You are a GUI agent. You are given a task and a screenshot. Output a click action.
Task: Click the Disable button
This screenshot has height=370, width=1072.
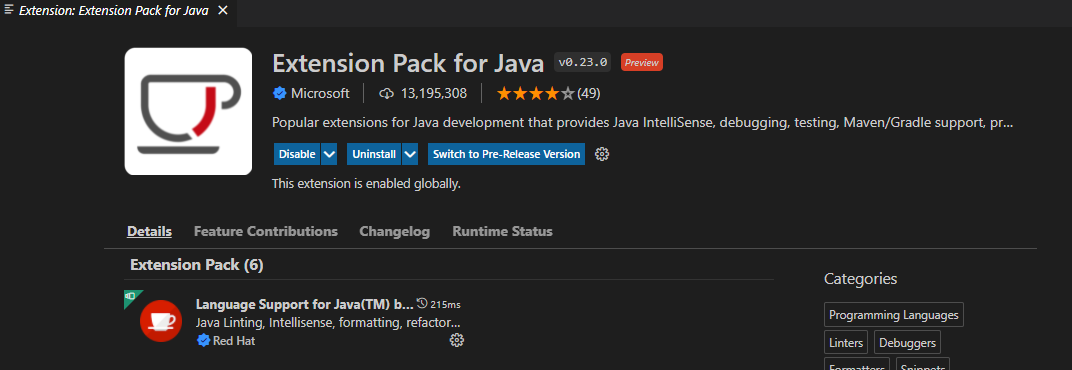pos(297,154)
